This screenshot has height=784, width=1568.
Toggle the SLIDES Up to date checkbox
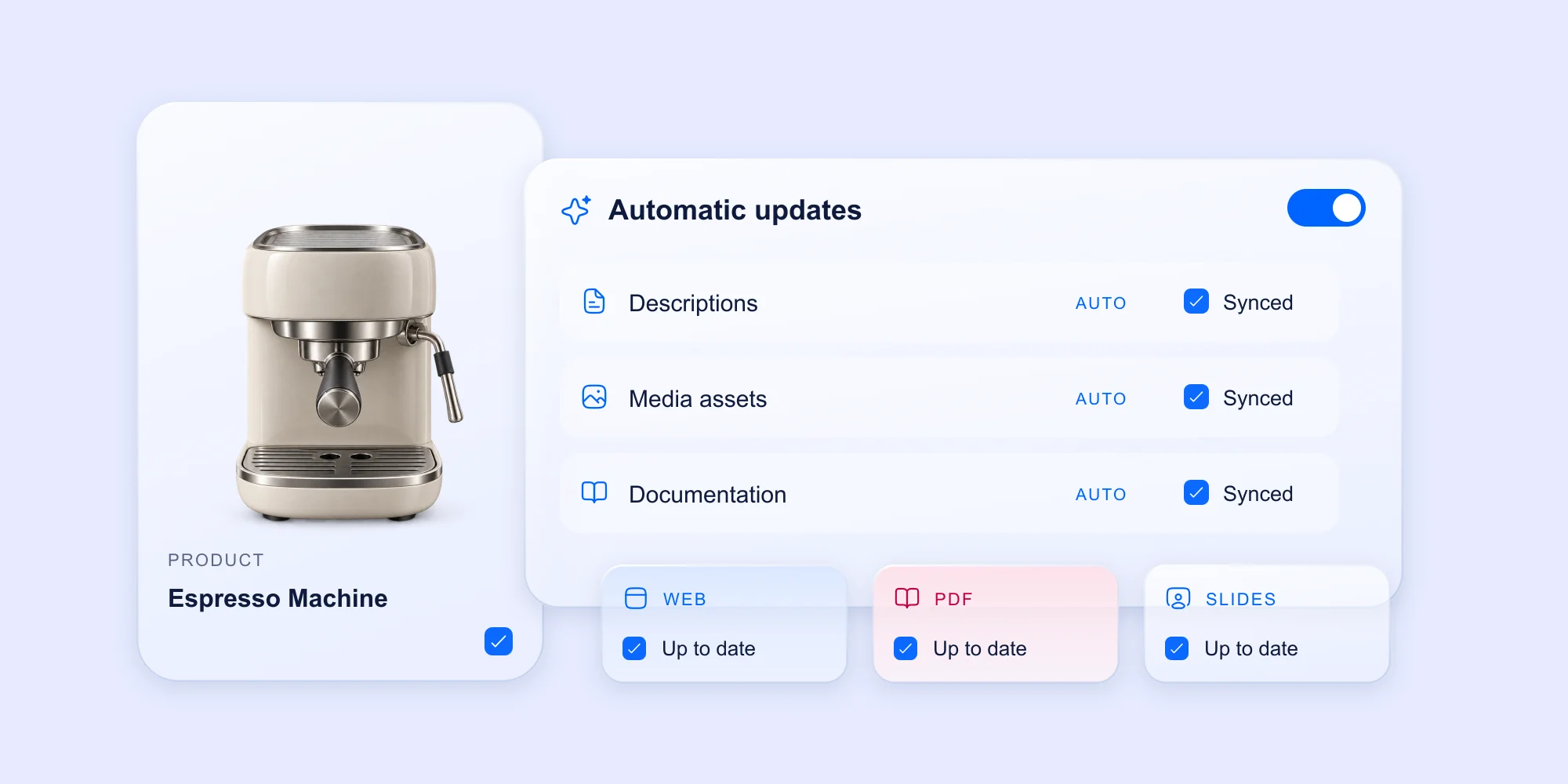1177,648
